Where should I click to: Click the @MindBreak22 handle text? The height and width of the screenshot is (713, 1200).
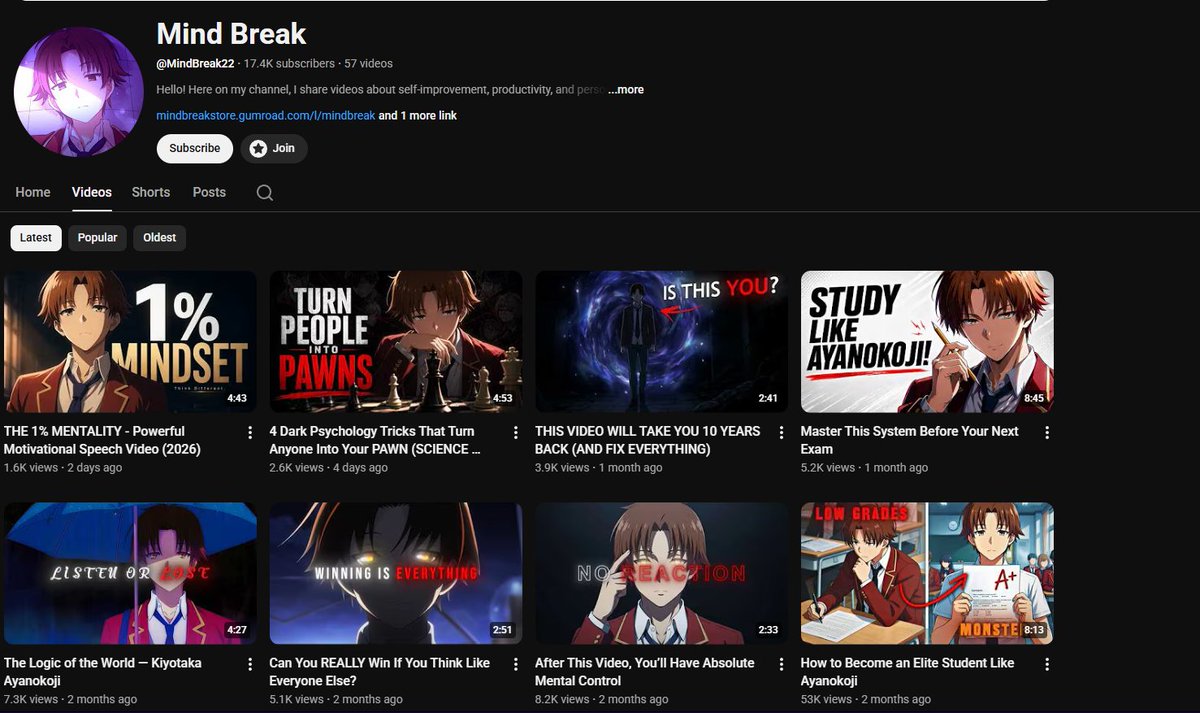[195, 64]
